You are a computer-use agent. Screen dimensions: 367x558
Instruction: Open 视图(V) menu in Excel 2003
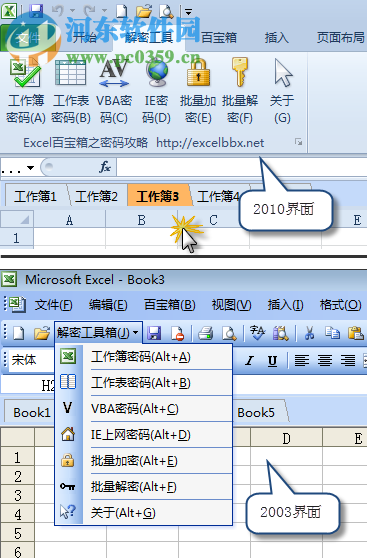(x=231, y=305)
